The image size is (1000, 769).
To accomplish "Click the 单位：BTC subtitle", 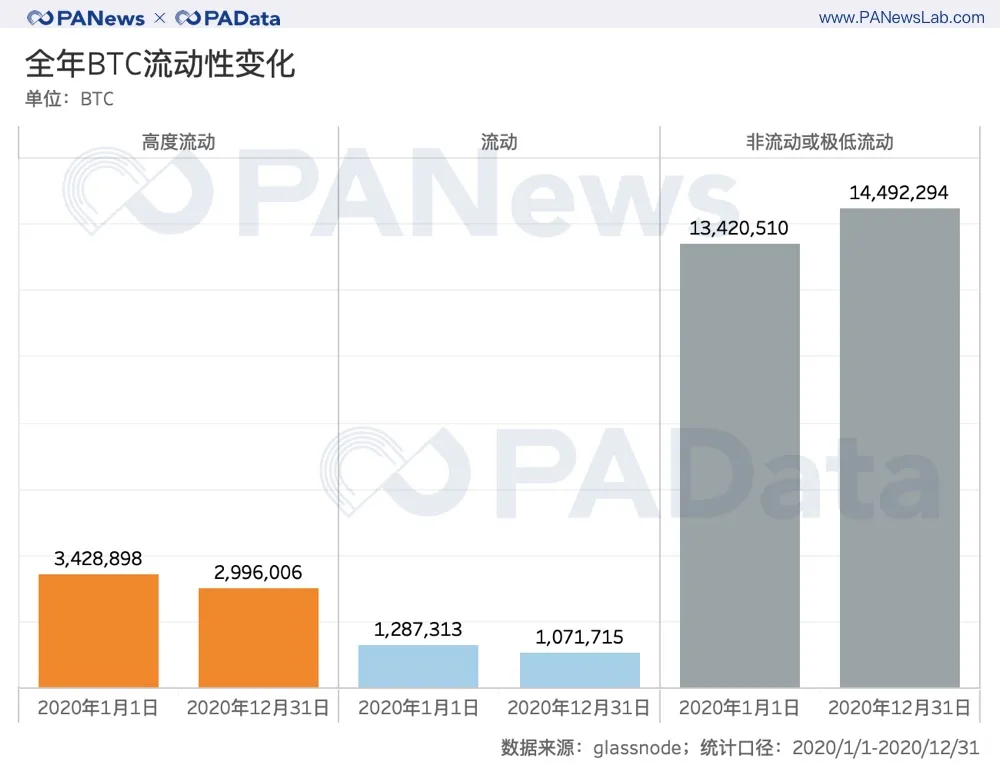I will pos(68,98).
